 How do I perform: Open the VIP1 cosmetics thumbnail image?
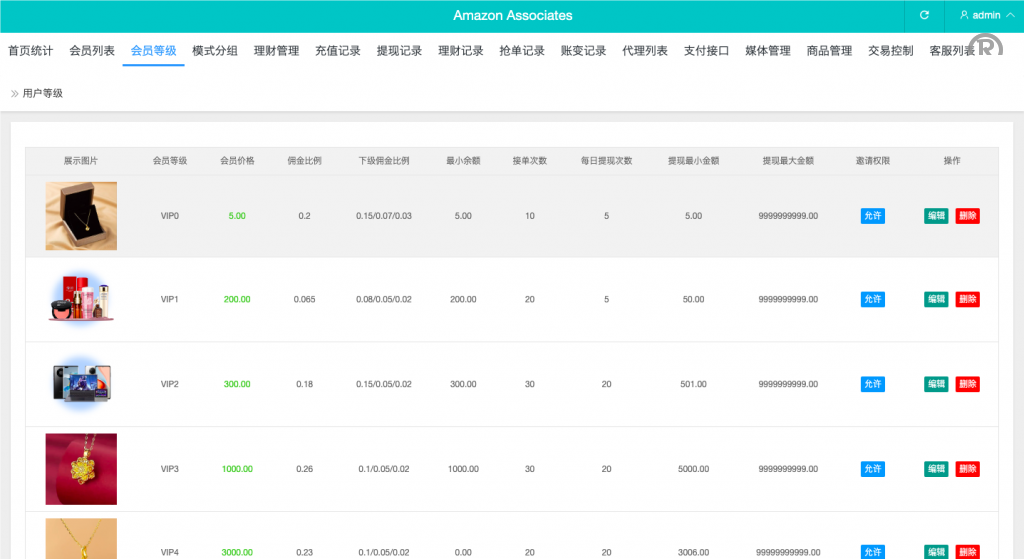81,299
